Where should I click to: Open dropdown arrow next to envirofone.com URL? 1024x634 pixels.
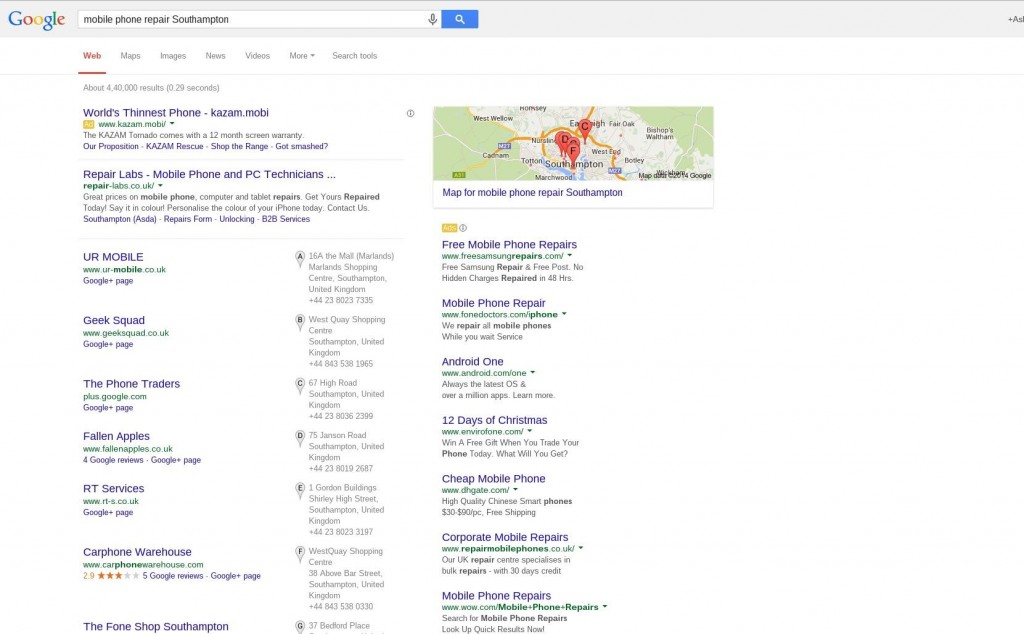point(530,431)
